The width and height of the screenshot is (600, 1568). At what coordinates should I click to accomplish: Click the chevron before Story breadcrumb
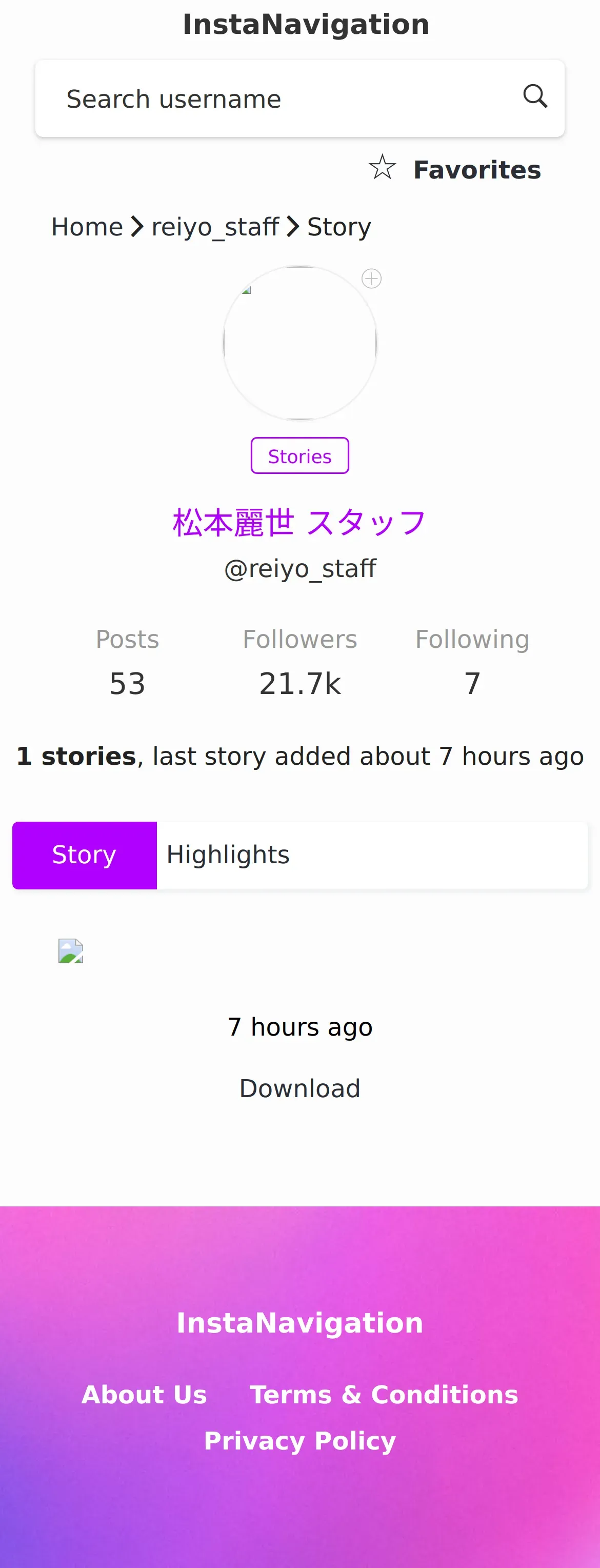[x=293, y=226]
